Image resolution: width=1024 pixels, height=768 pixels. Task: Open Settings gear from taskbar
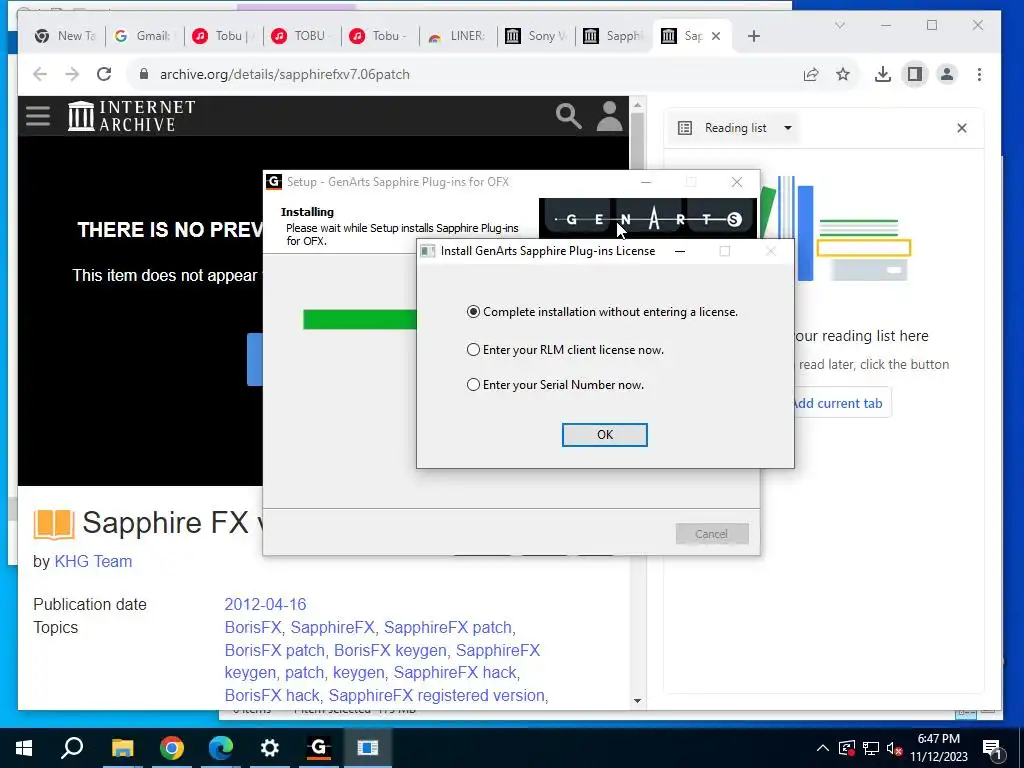[270, 748]
